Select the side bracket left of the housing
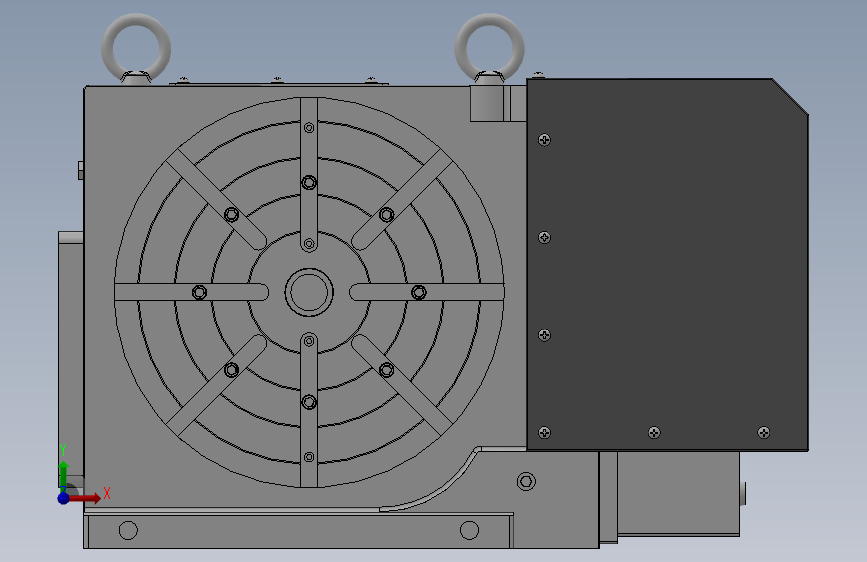This screenshot has width=867, height=562. (71, 360)
